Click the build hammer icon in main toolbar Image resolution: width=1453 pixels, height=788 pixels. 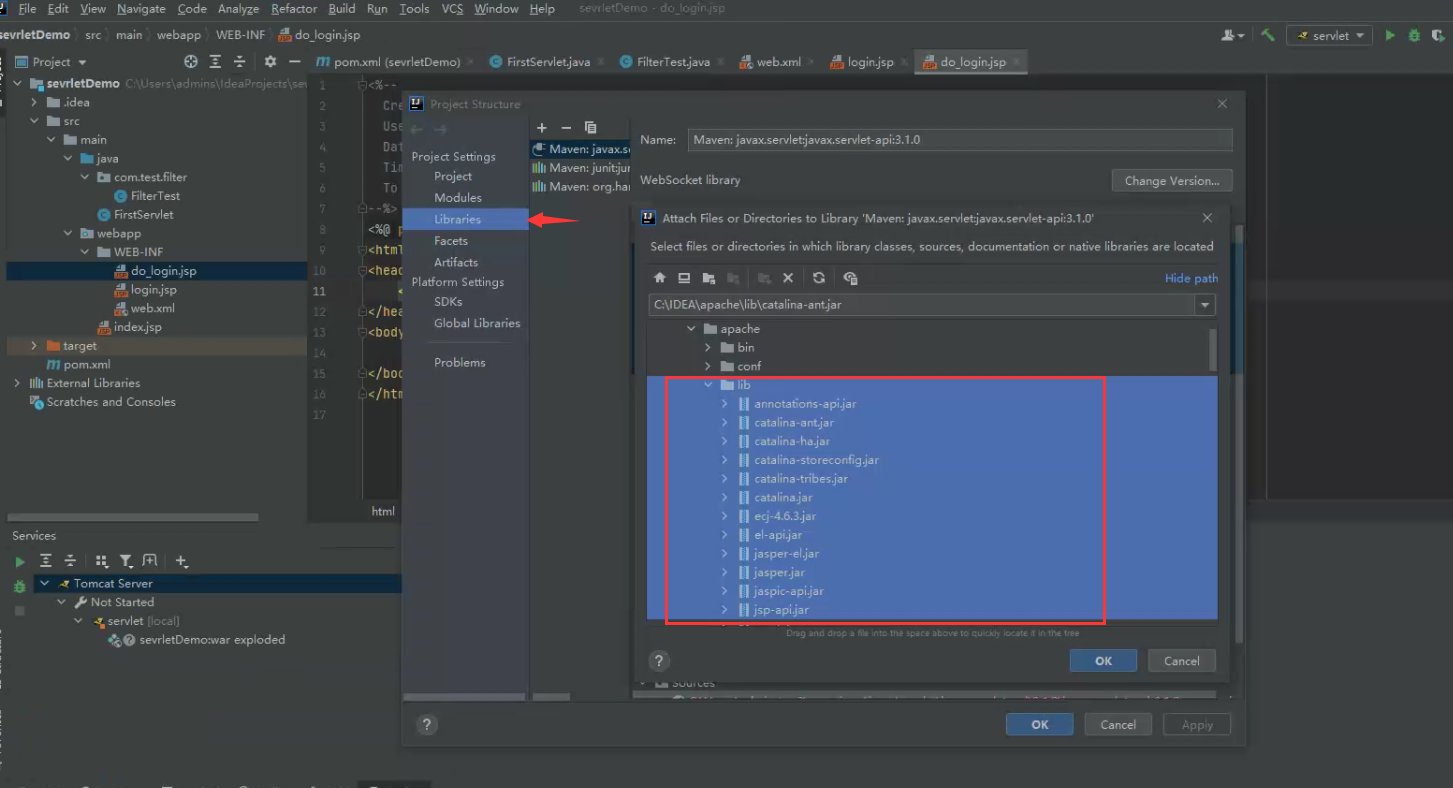(x=1268, y=35)
